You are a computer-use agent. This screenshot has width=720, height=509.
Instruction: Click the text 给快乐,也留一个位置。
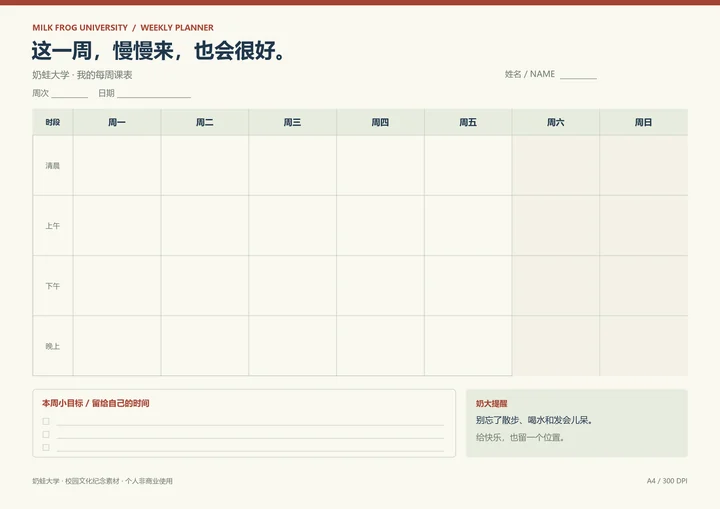click(x=520, y=437)
